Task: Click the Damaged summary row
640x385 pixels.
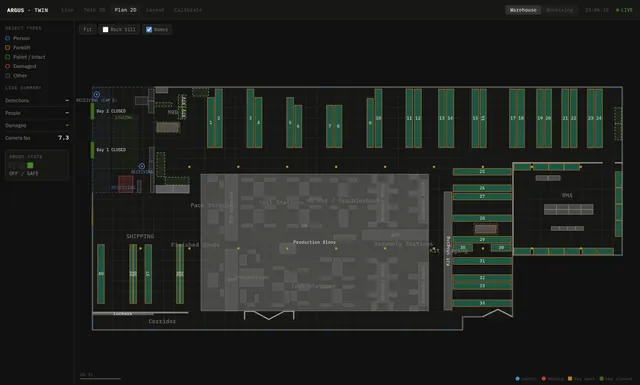Action: click(x=37, y=125)
